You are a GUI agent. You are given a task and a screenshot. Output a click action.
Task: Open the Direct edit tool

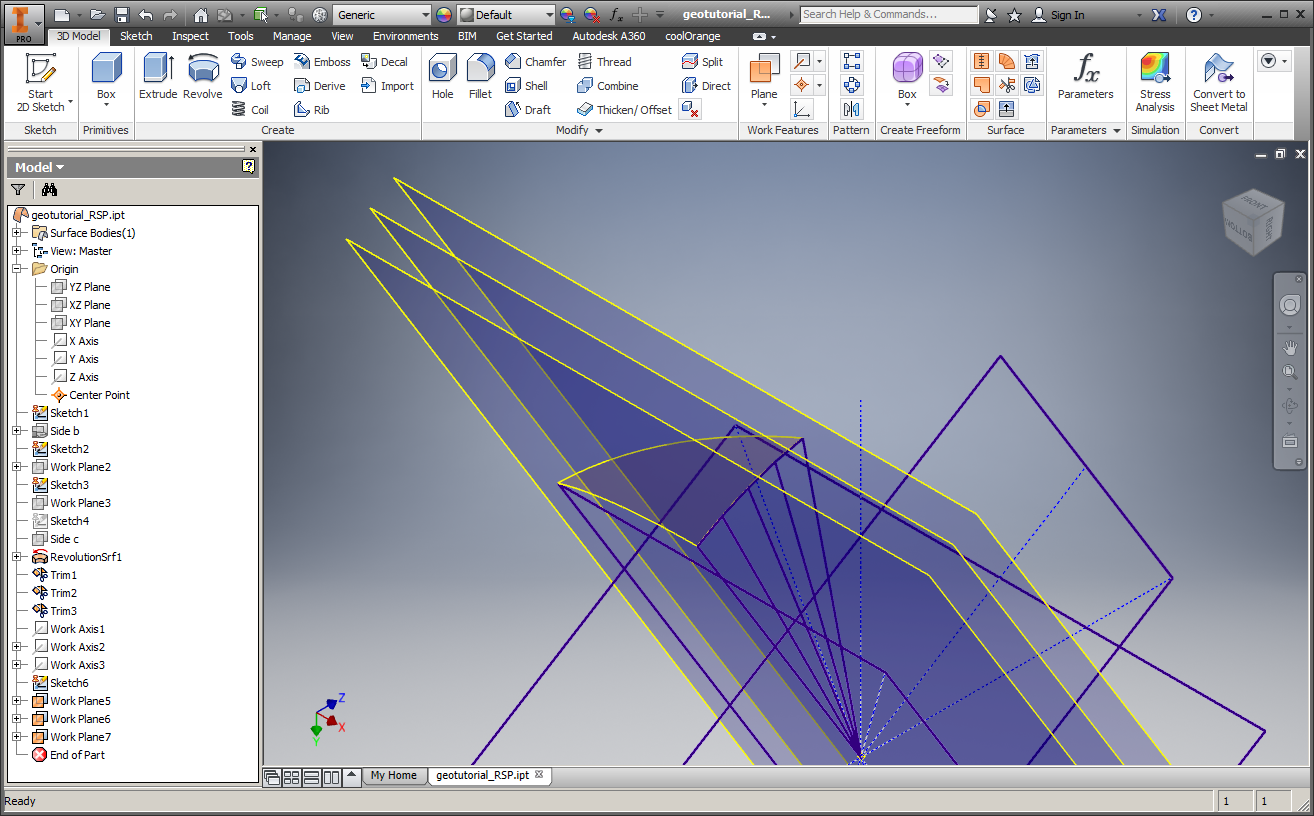pyautogui.click(x=706, y=86)
